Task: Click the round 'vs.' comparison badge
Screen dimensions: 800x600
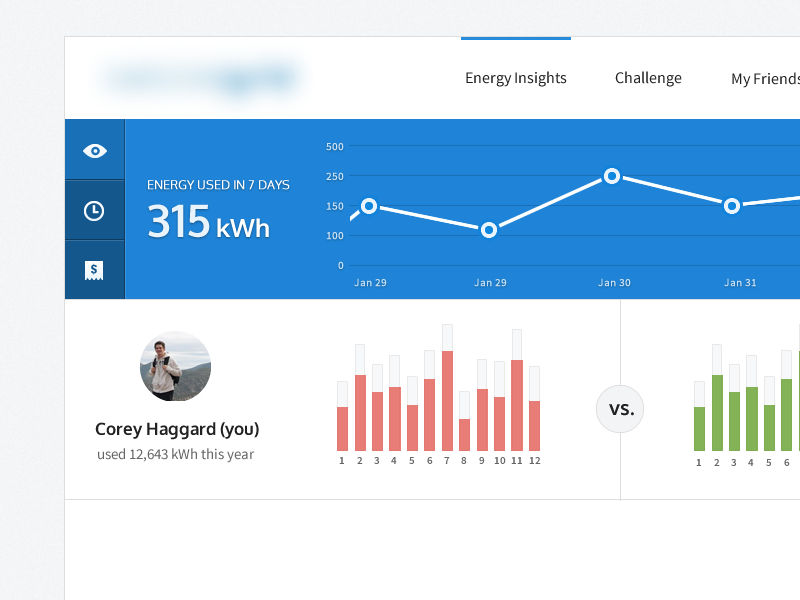Action: click(620, 409)
